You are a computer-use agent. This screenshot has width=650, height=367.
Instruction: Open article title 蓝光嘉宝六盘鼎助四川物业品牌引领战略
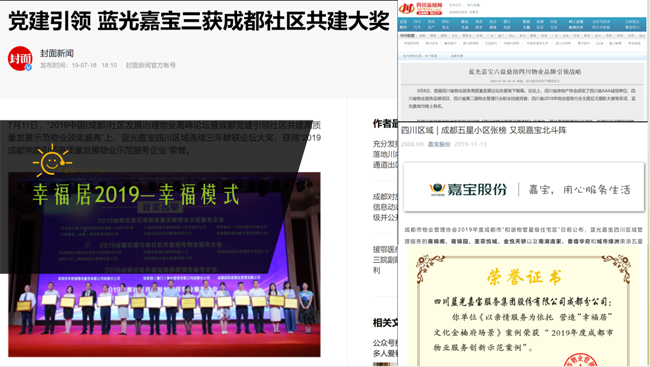pos(524,72)
